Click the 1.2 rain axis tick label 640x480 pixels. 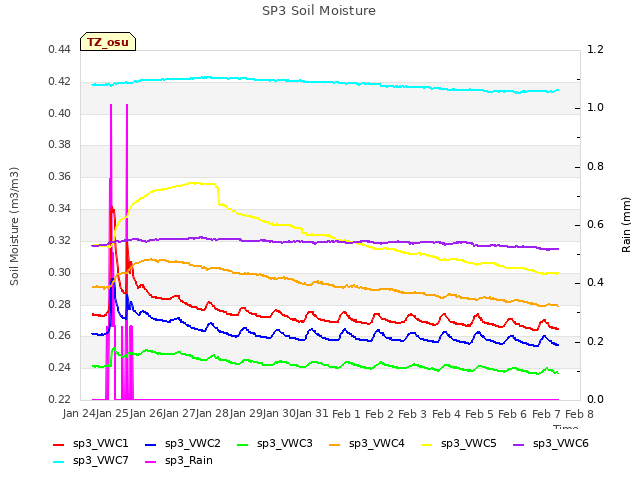point(596,49)
